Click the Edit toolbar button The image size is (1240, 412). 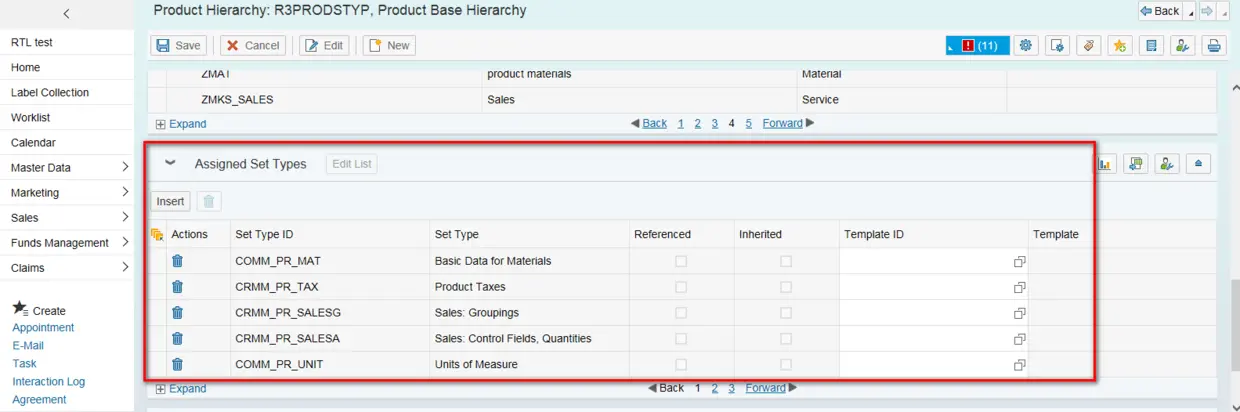pyautogui.click(x=324, y=45)
